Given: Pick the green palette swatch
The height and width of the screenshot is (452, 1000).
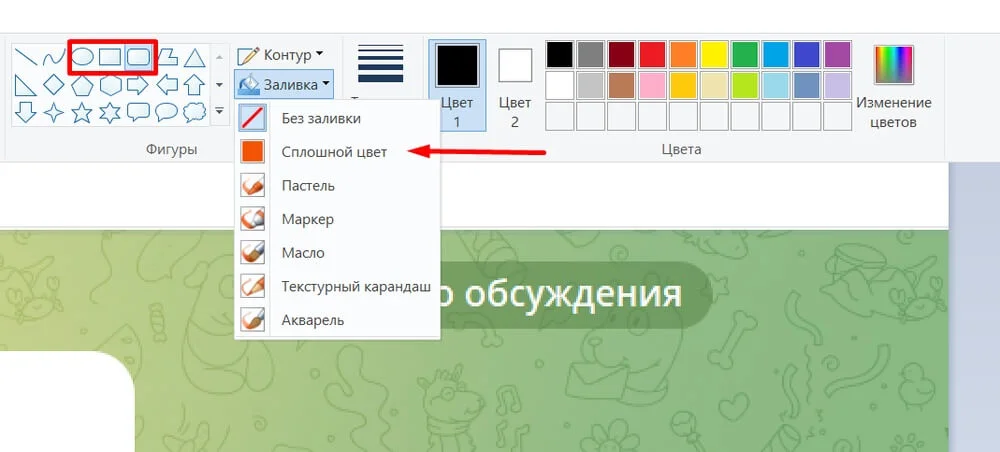Looking at the screenshot, I should [745, 55].
